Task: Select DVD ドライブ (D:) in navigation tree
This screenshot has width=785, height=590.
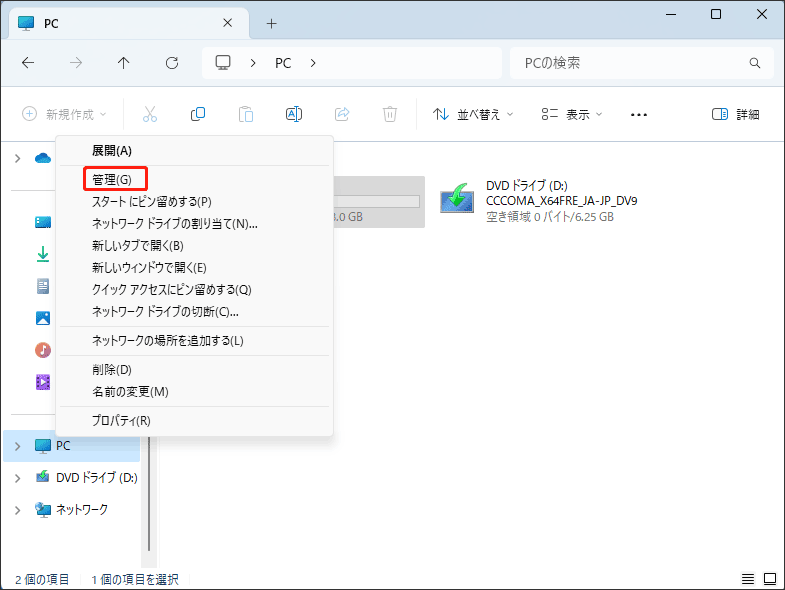Action: point(72,478)
